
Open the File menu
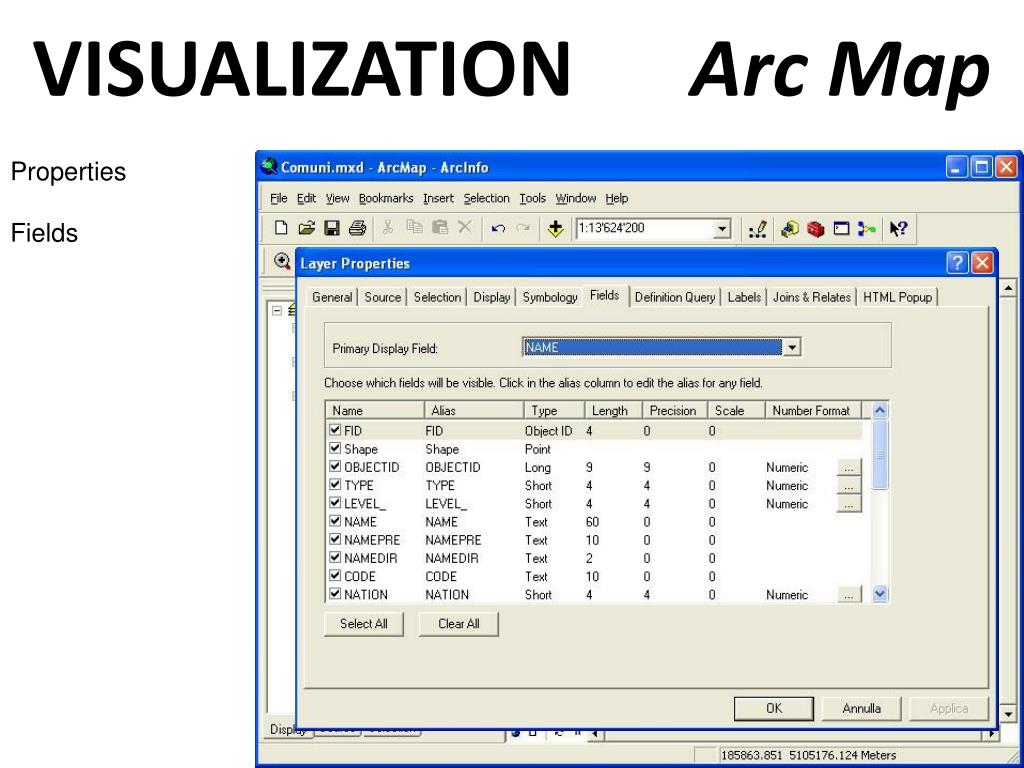pos(278,198)
